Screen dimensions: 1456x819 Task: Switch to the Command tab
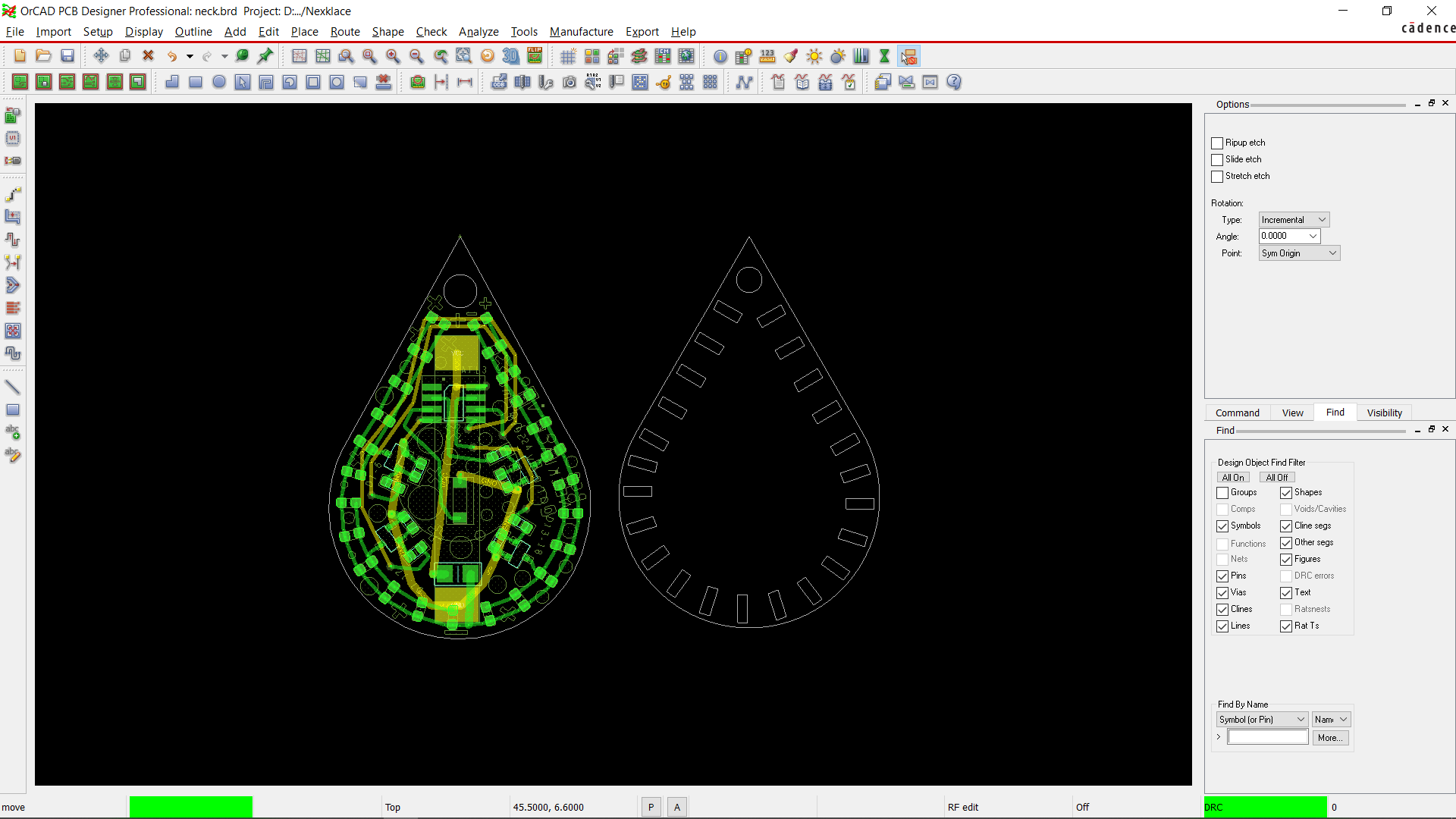[1238, 413]
